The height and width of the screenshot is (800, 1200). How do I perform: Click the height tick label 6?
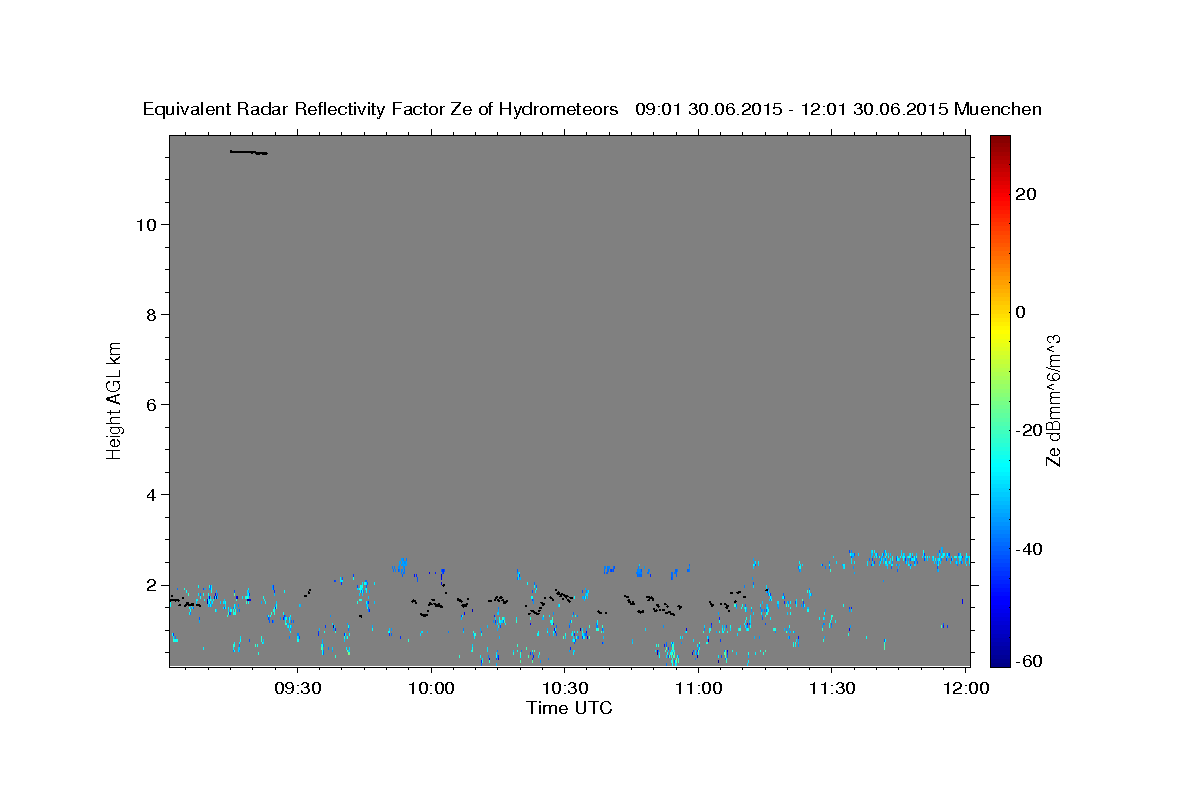151,404
